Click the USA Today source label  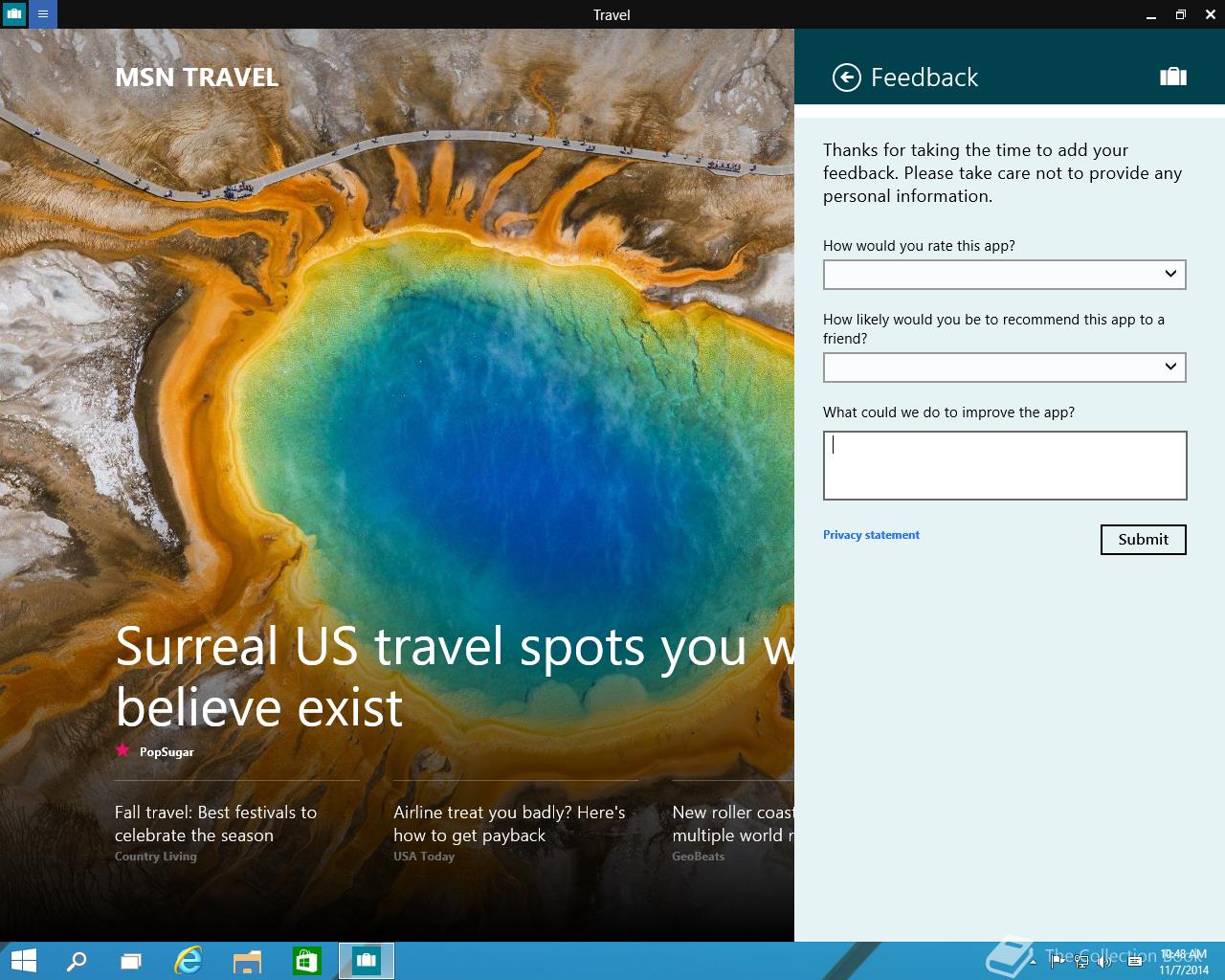point(424,857)
